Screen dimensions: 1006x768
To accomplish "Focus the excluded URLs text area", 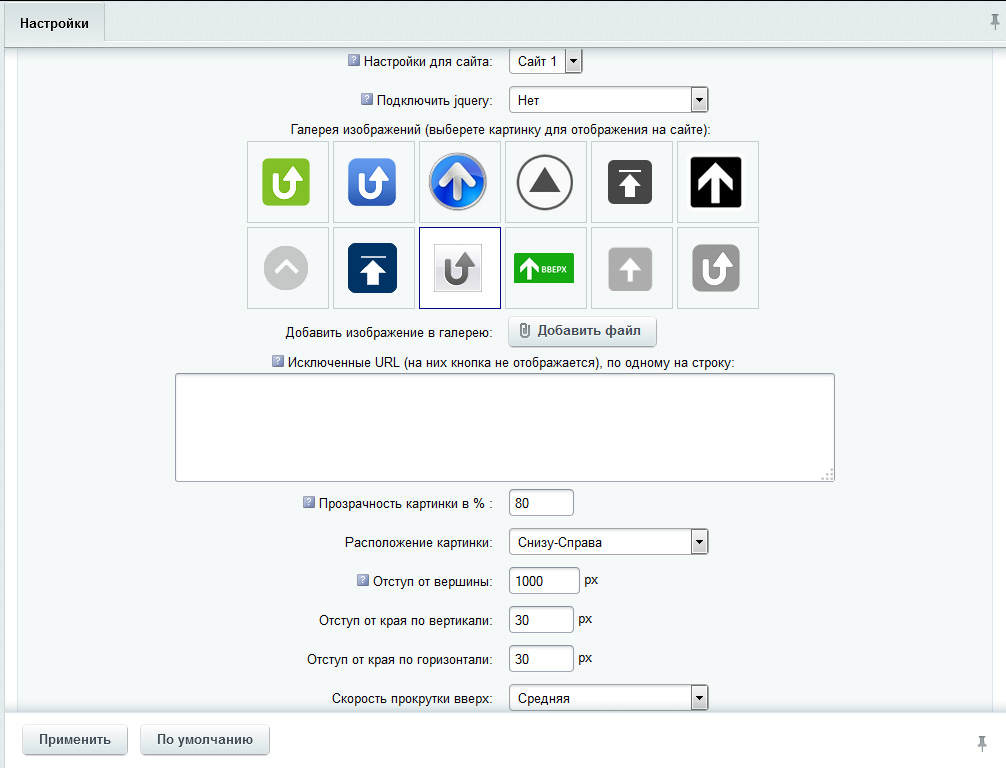I will [x=505, y=427].
